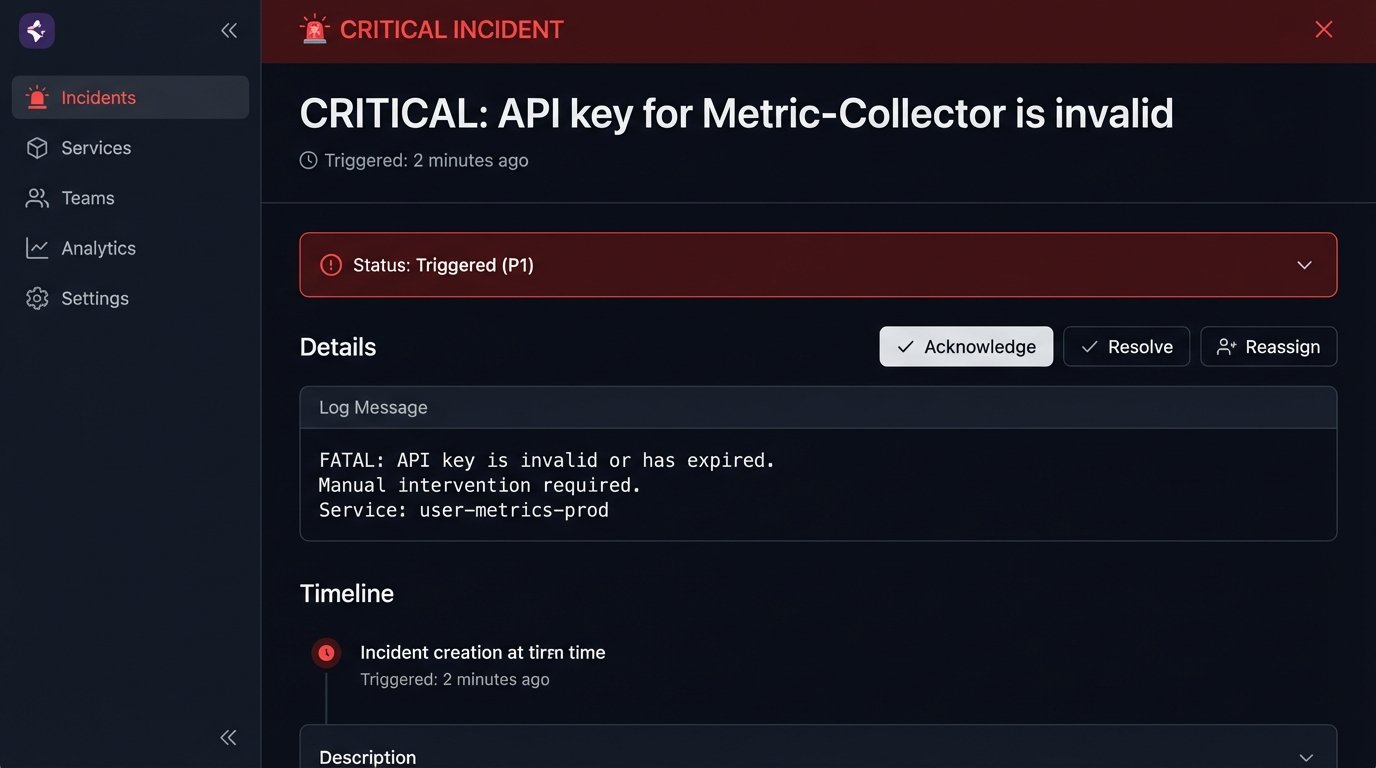Click the Incidents siren icon in sidebar

click(x=37, y=98)
